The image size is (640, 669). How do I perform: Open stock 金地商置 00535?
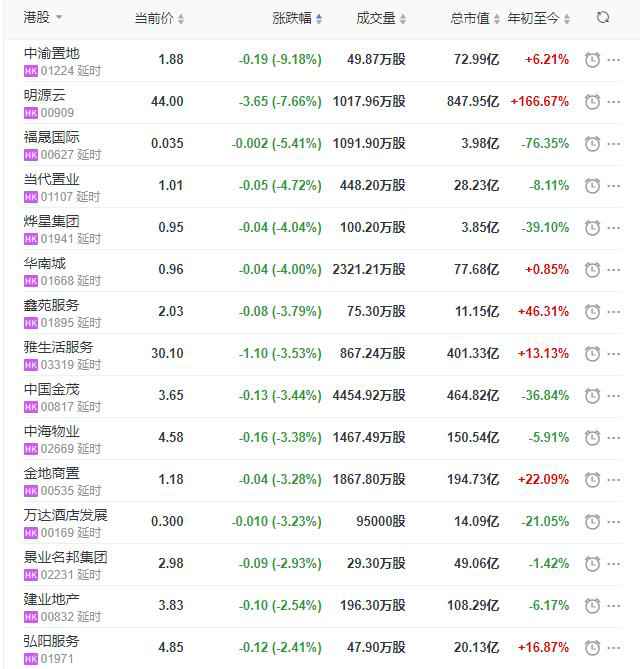(62, 482)
